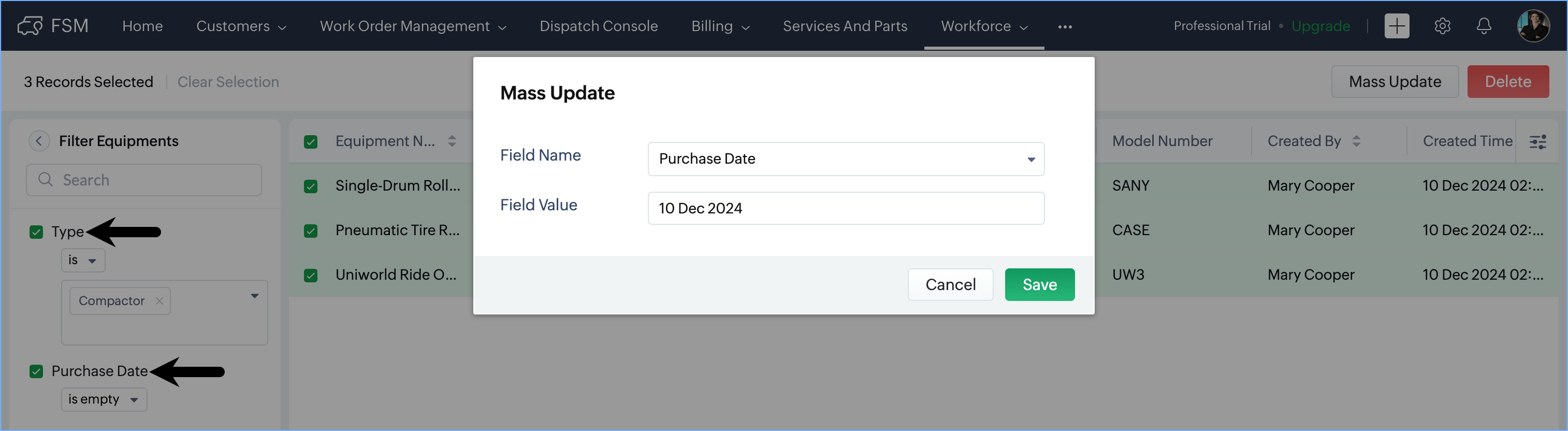Click the three-dots more menu icon
1568x431 pixels.
tap(1065, 27)
